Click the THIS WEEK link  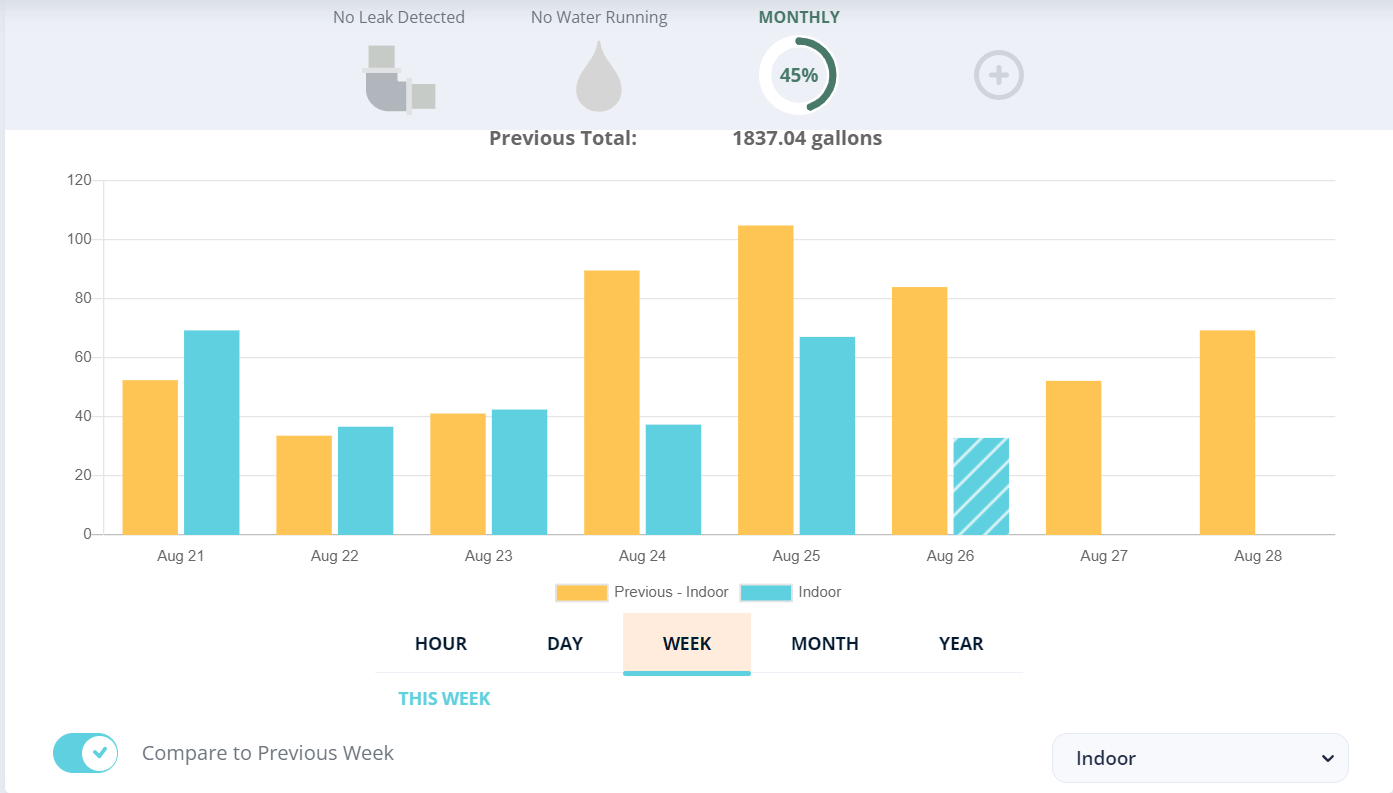pyautogui.click(x=444, y=699)
